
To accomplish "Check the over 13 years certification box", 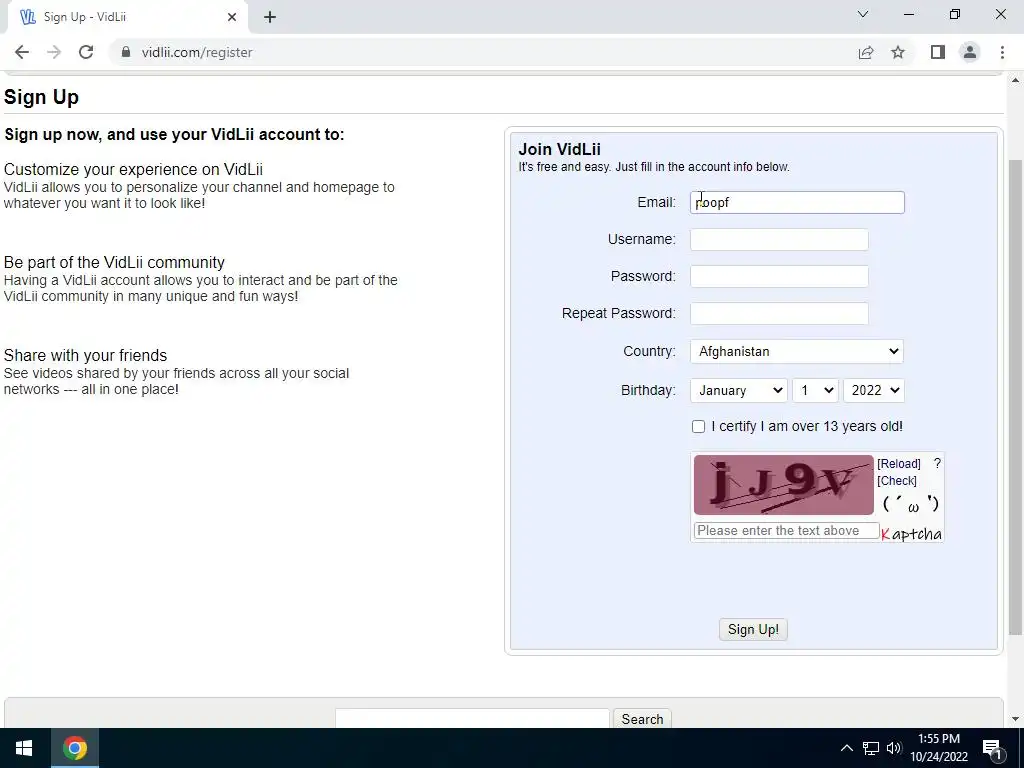I will [698, 426].
